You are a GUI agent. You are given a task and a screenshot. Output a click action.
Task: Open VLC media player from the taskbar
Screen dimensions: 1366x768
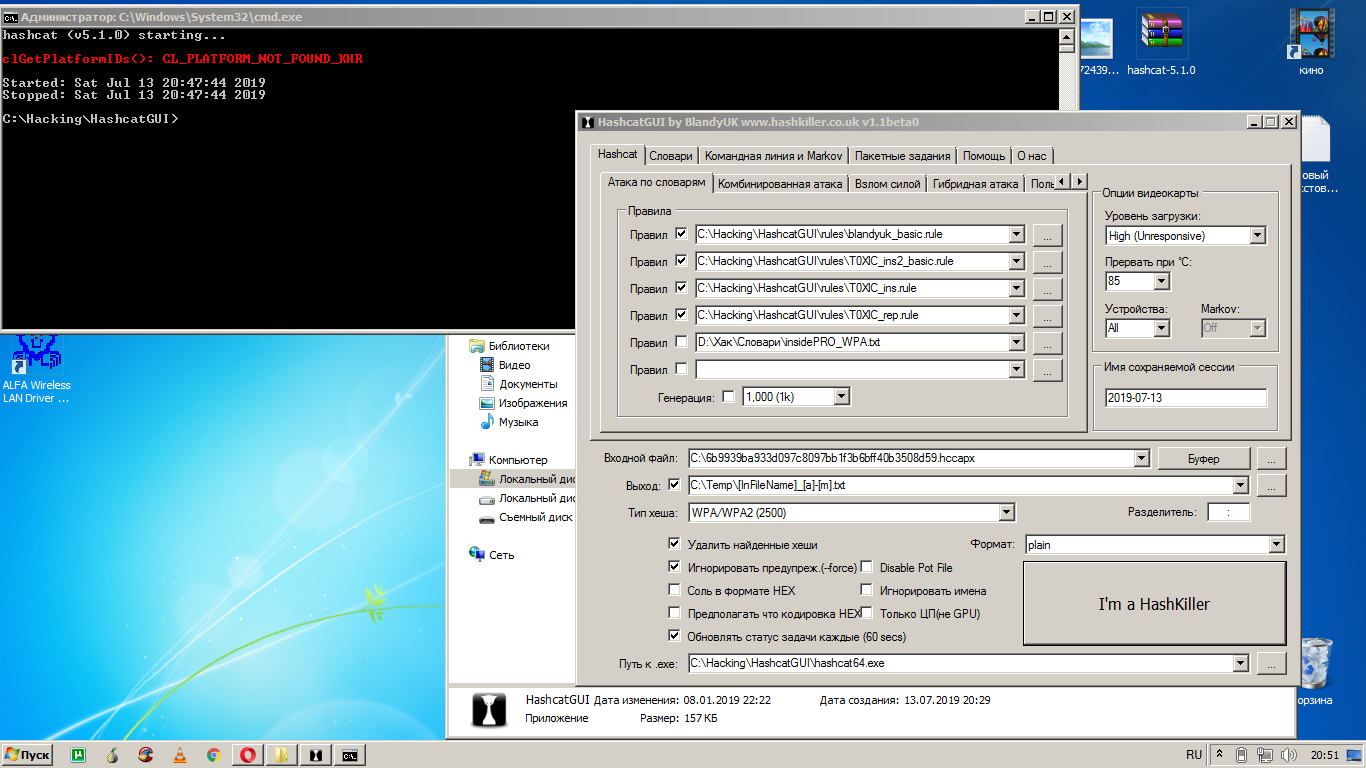(x=180, y=755)
